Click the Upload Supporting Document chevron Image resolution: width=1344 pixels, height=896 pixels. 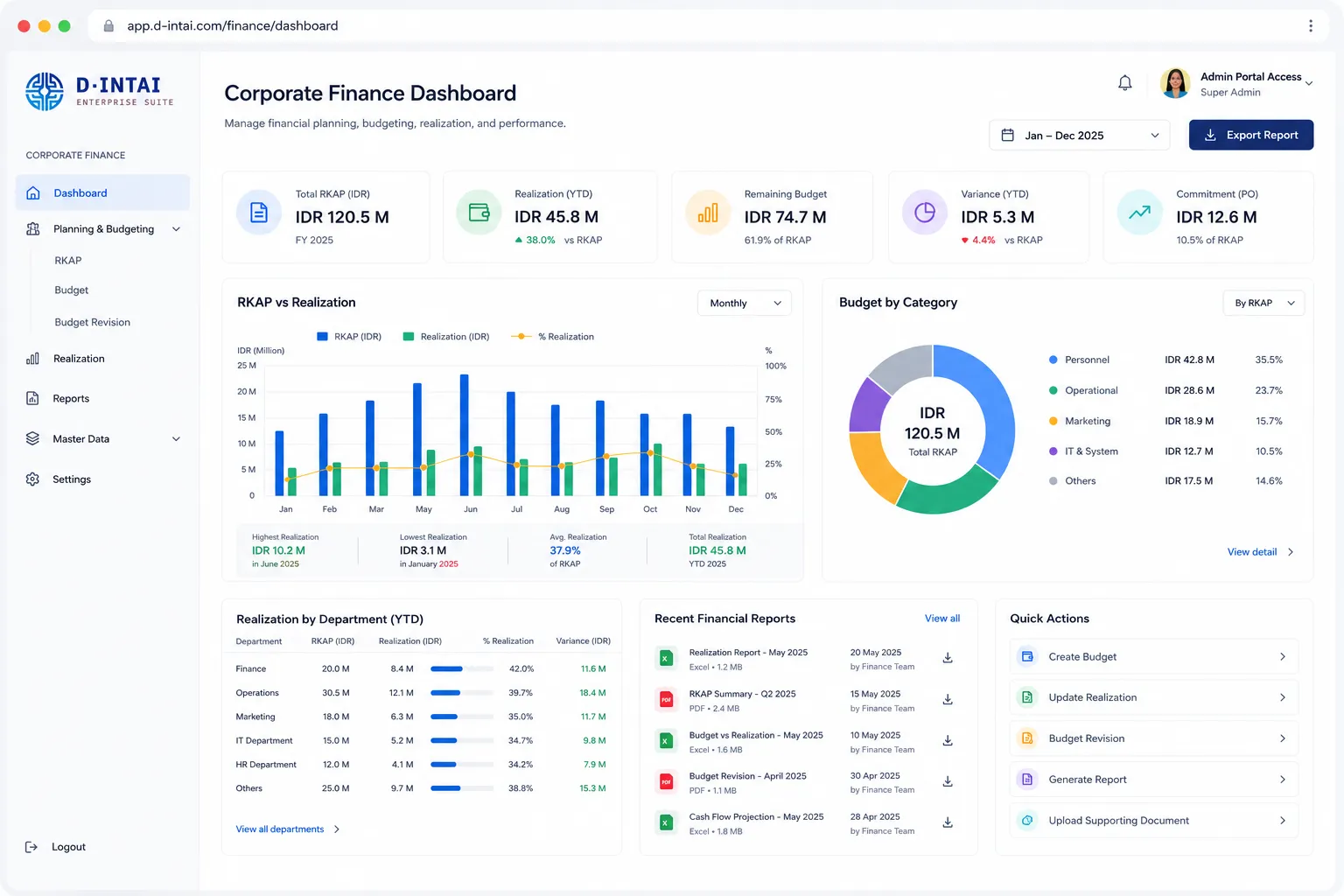pos(1283,821)
